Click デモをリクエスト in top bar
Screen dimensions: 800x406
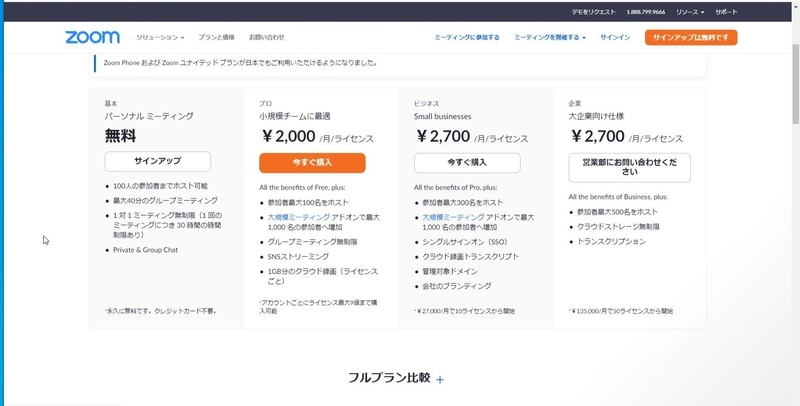click(593, 12)
